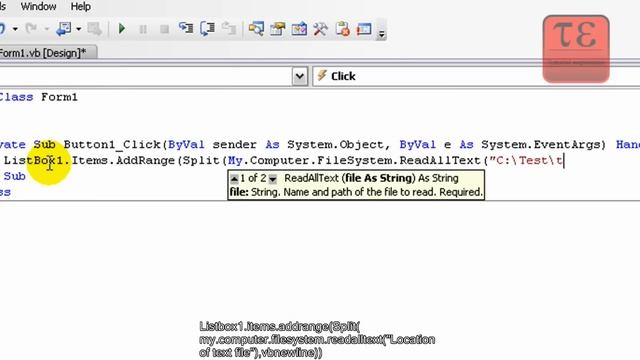Open the Properties Window toolbar icon

tap(278, 29)
